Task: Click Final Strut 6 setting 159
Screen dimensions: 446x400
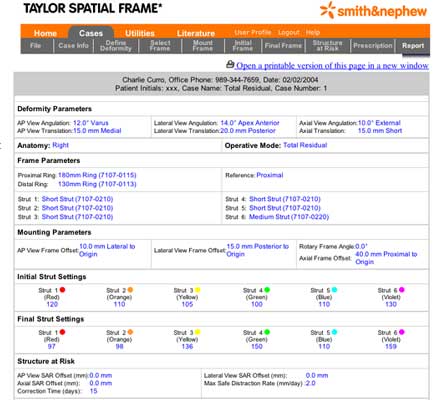Action: coord(391,346)
